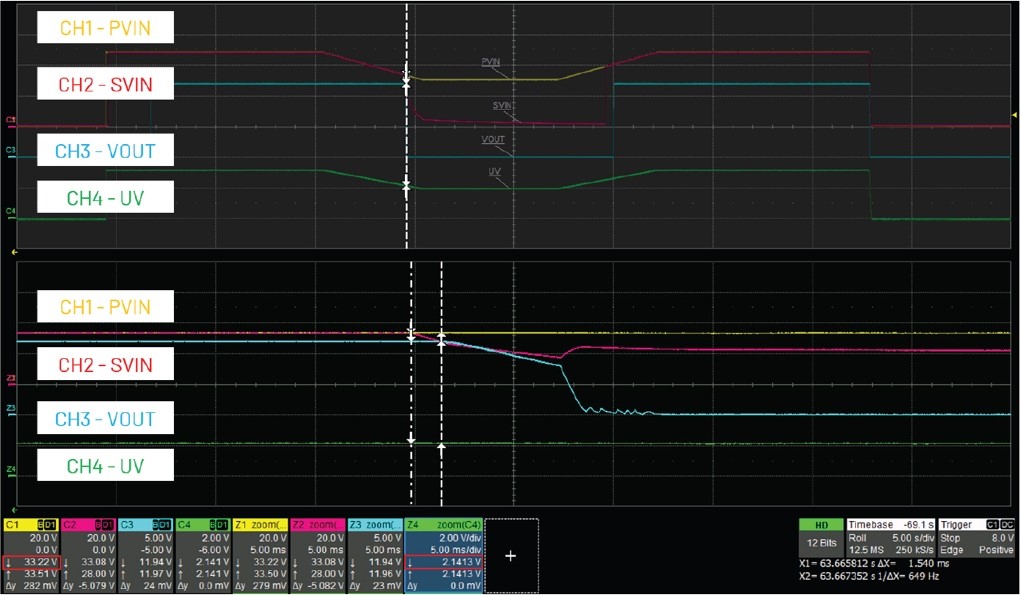This screenshot has width=1021, height=595.
Task: Click the CH1 - PVIN label in upper grid
Action: [x=106, y=27]
